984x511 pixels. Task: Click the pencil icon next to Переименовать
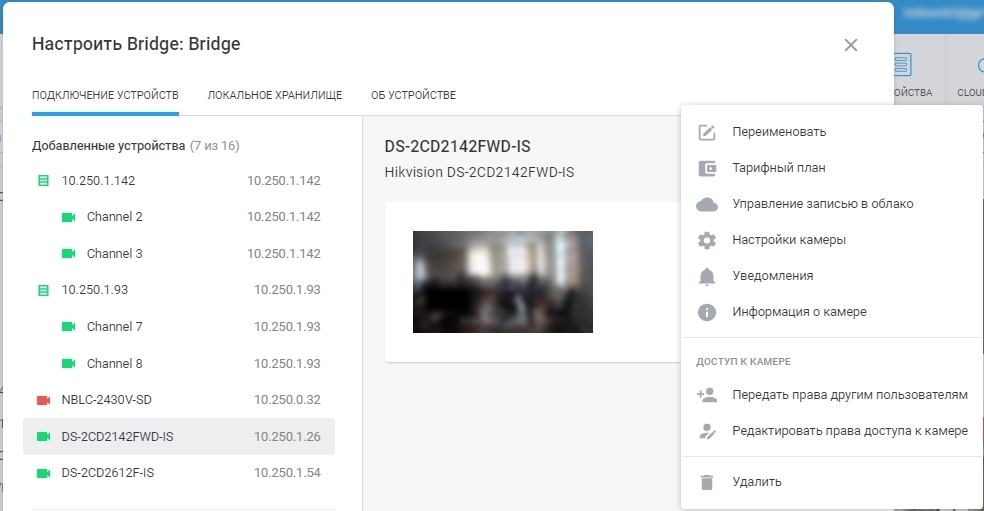coord(707,132)
